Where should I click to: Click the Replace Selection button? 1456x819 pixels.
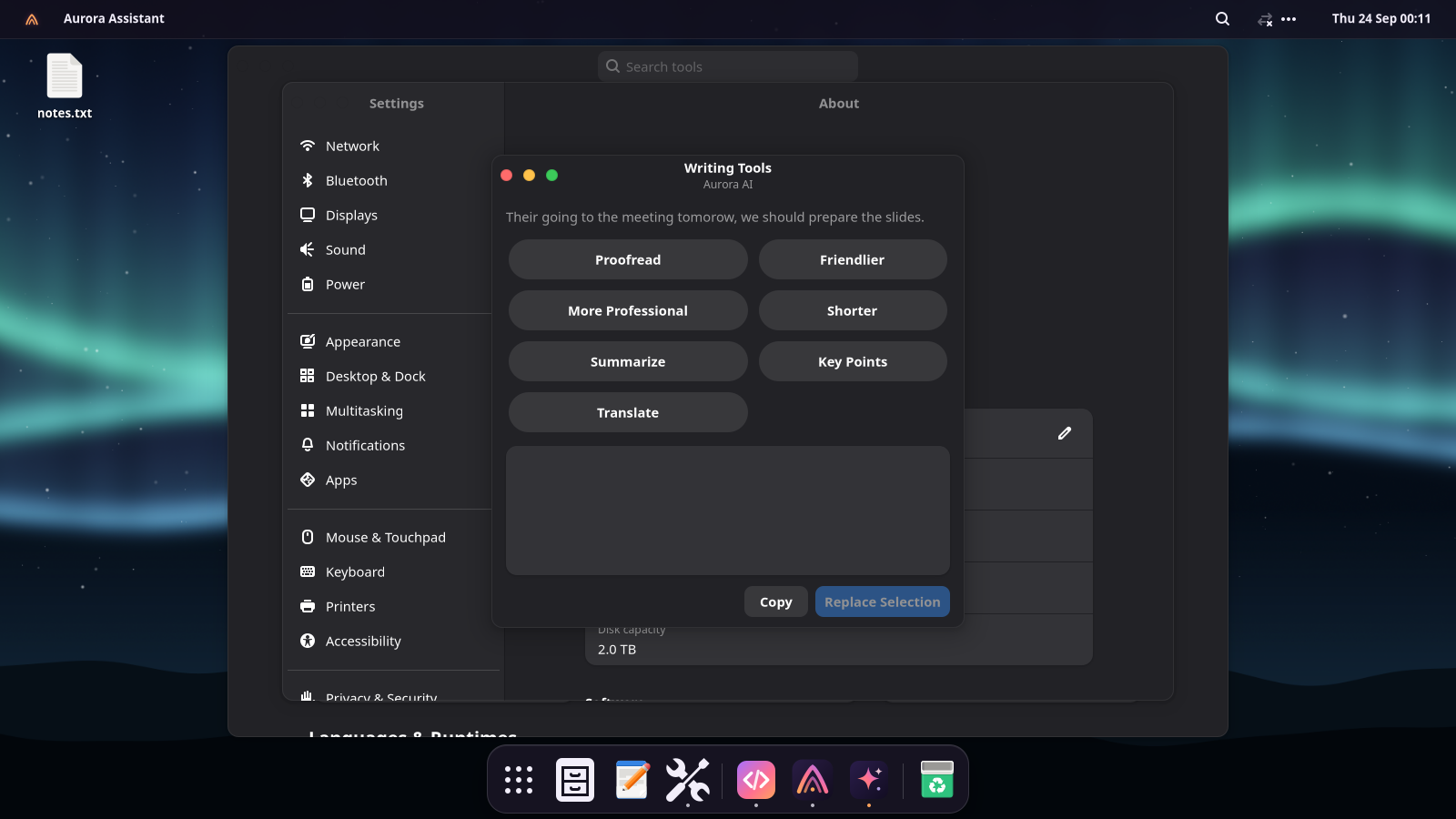point(883,602)
